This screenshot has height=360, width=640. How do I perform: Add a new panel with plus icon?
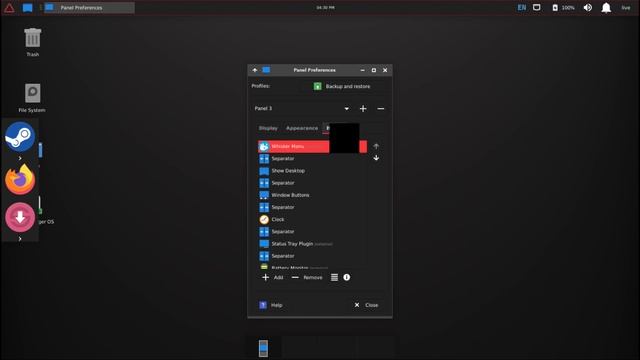pyautogui.click(x=363, y=109)
